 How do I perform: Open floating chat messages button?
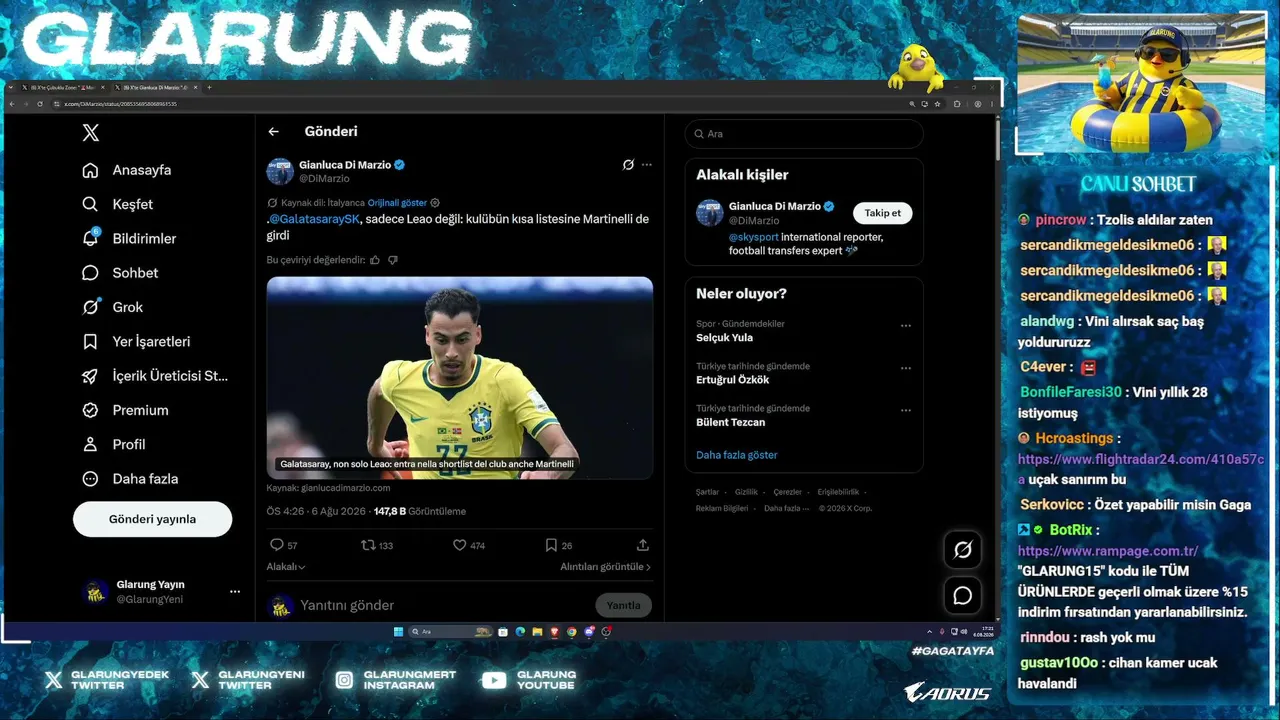coord(963,596)
